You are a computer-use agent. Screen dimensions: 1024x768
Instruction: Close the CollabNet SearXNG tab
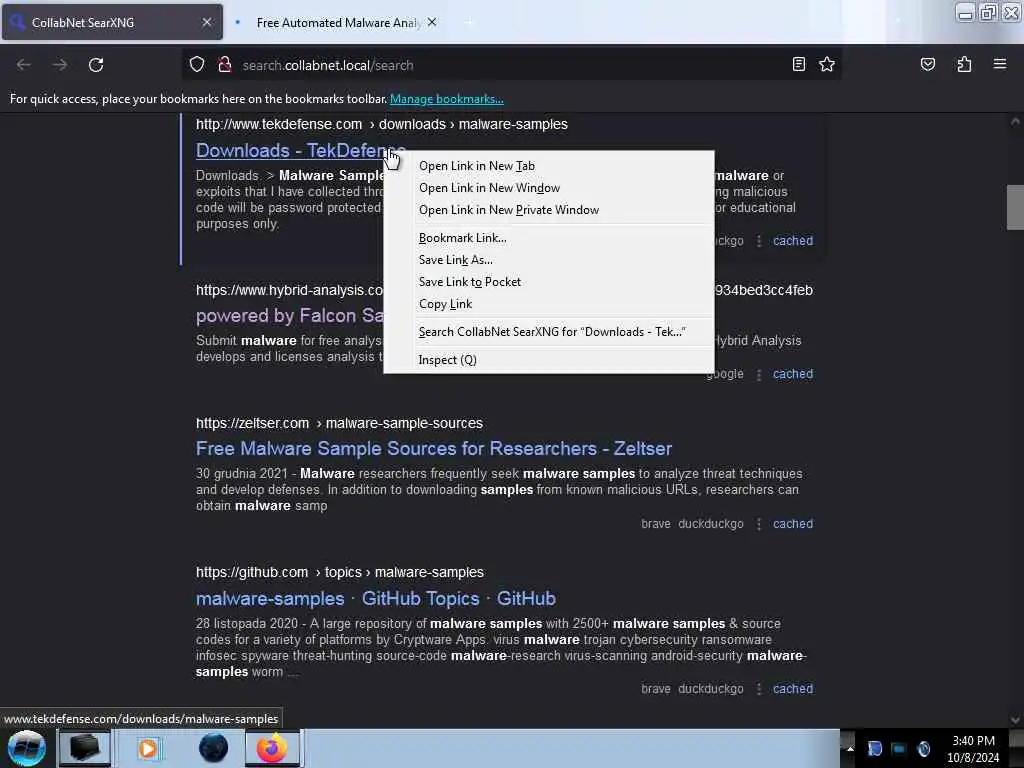[x=206, y=22]
